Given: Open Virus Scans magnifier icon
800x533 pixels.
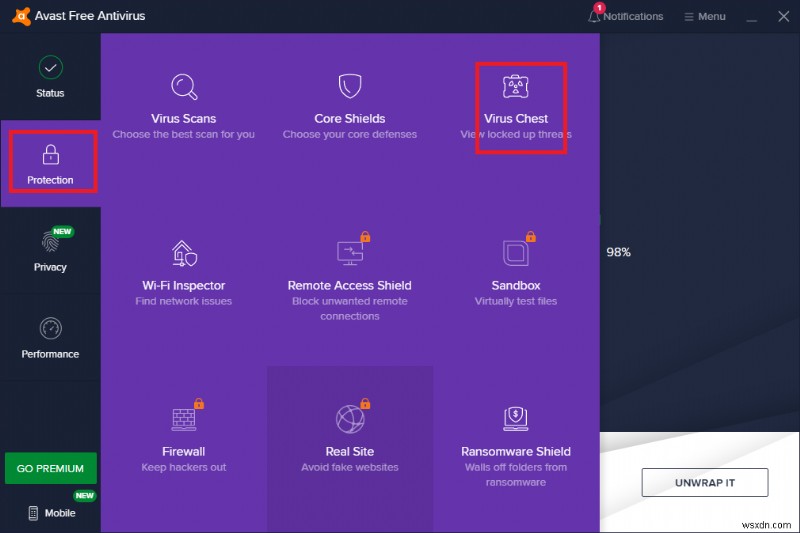Looking at the screenshot, I should (184, 87).
